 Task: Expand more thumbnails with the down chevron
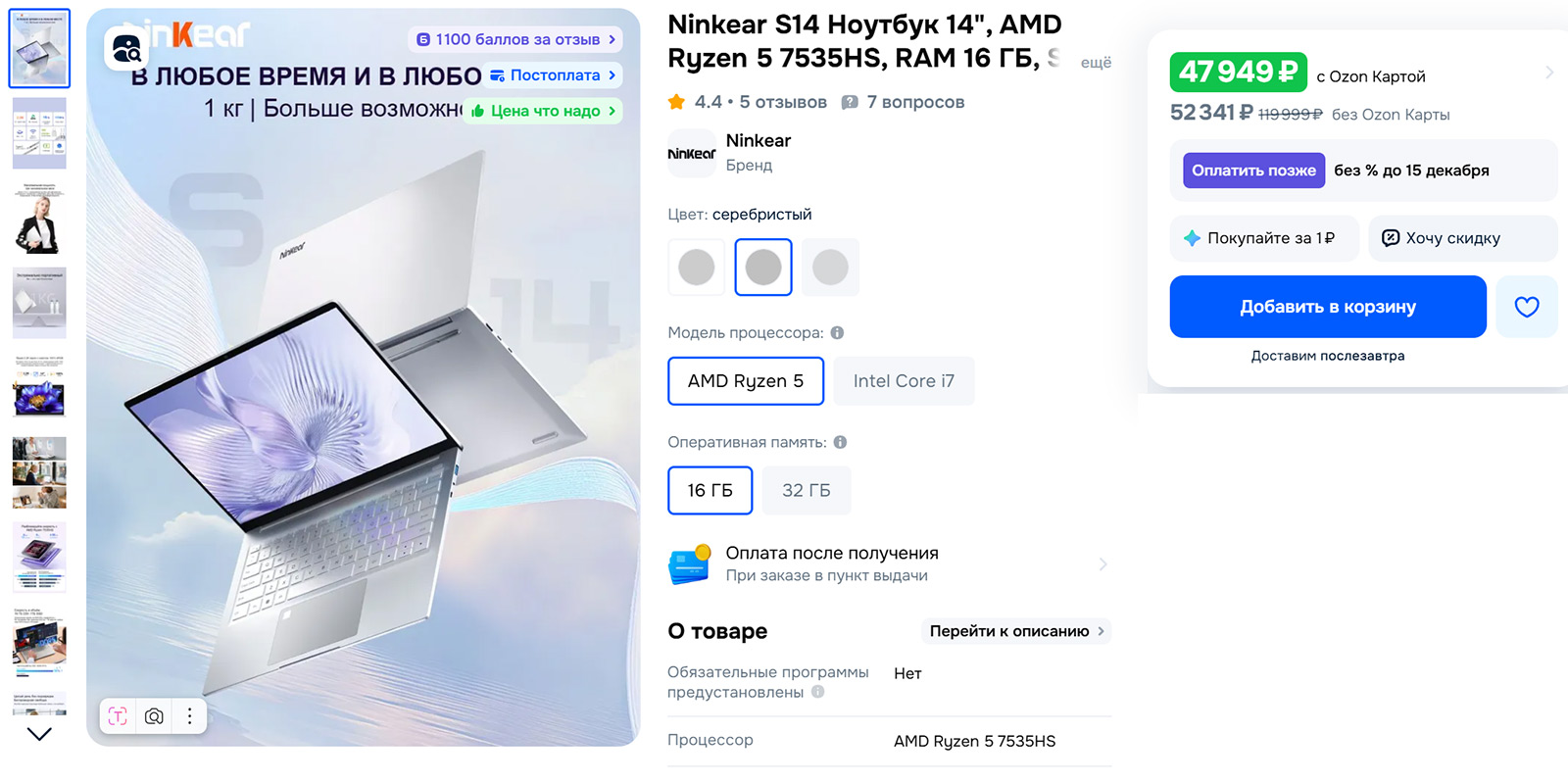(x=39, y=734)
